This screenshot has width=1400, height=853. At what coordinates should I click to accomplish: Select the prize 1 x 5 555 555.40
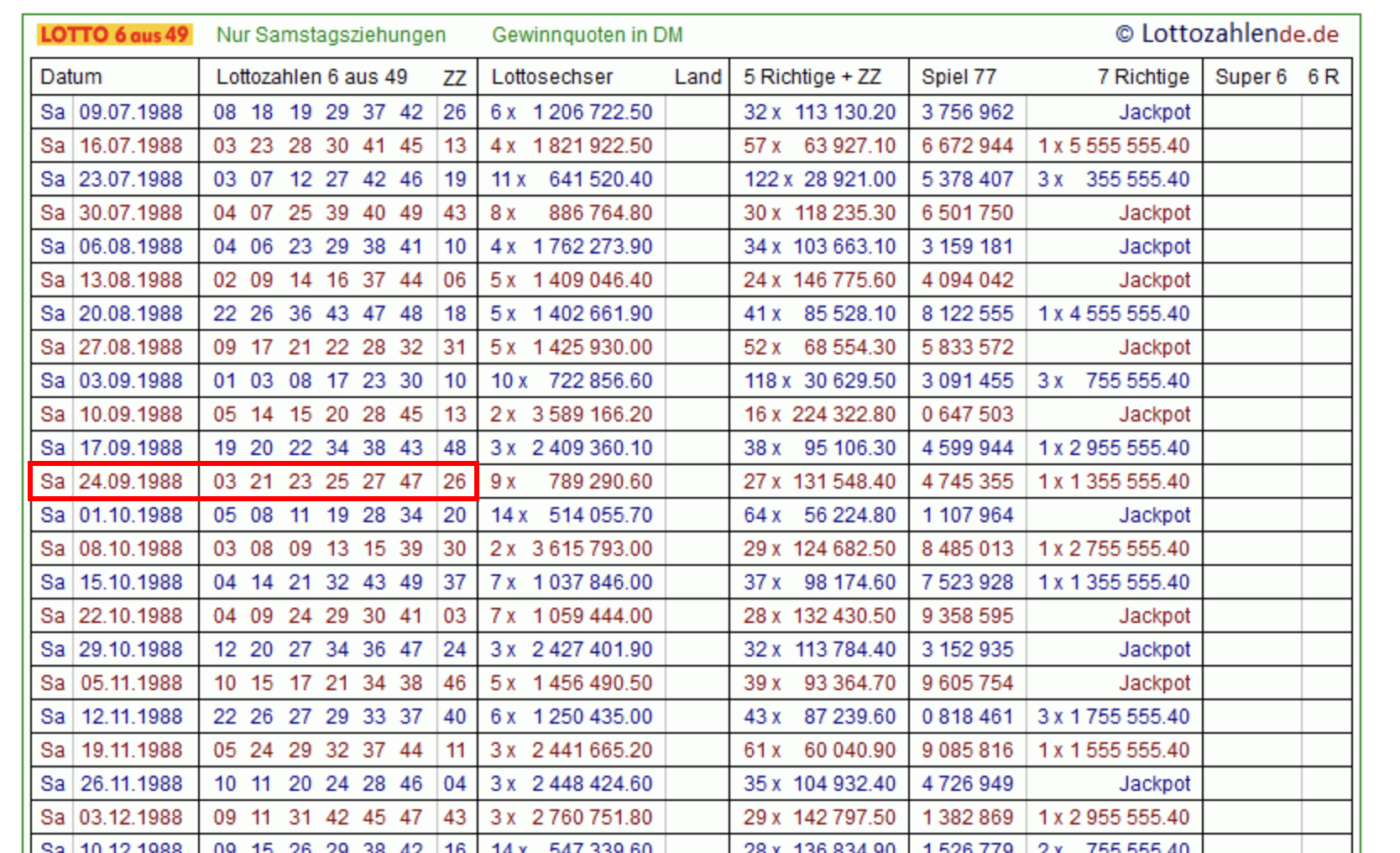[1113, 145]
